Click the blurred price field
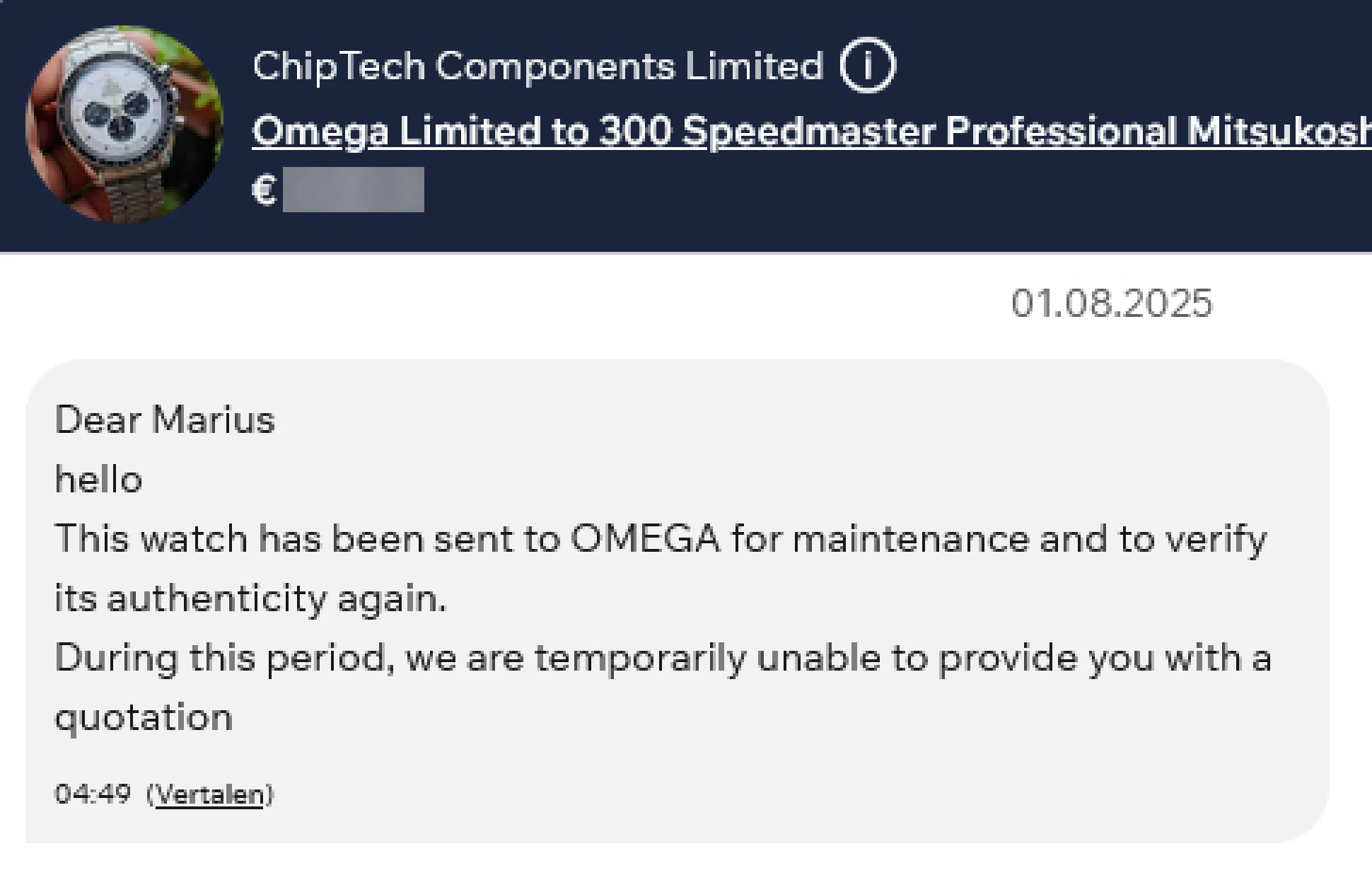This screenshot has height=880, width=1372. (x=353, y=190)
